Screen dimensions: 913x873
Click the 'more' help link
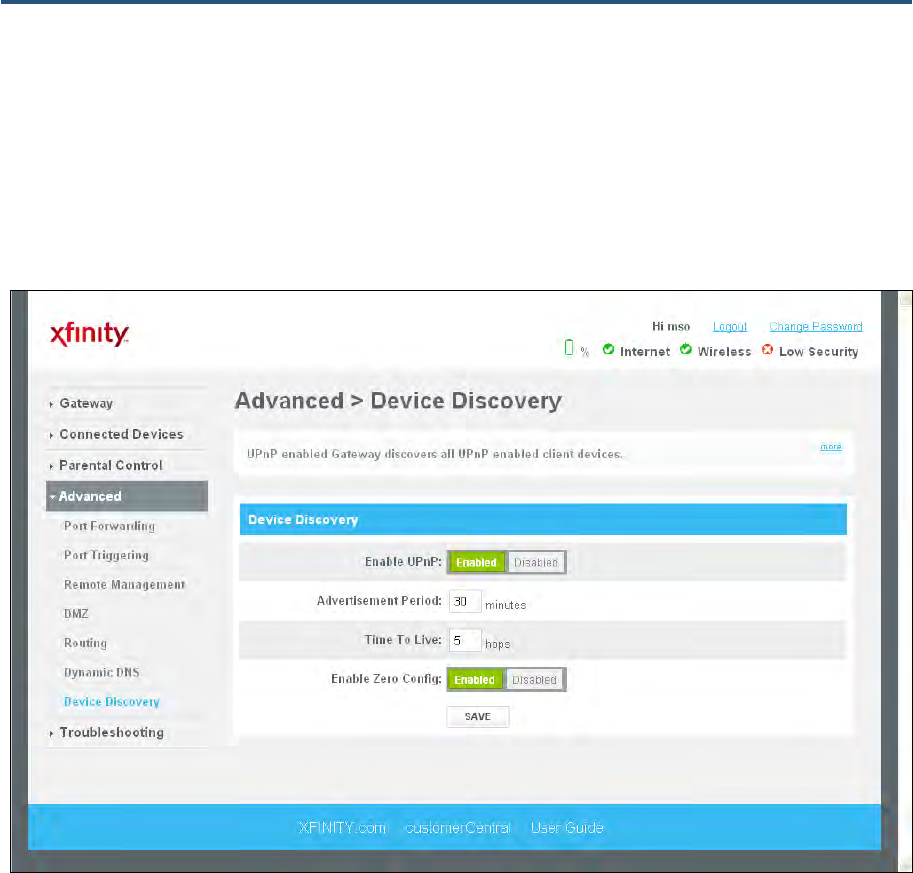click(831, 447)
